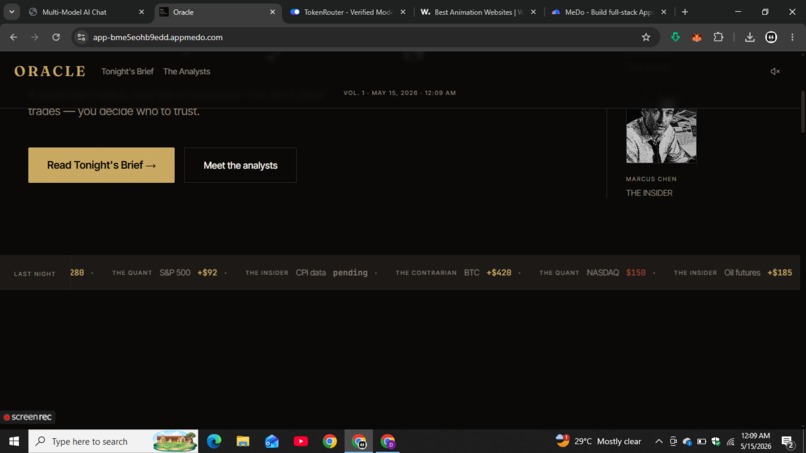Open the last Chrome profile icon on taskbar
Image resolution: width=806 pixels, height=453 pixels.
[388, 441]
